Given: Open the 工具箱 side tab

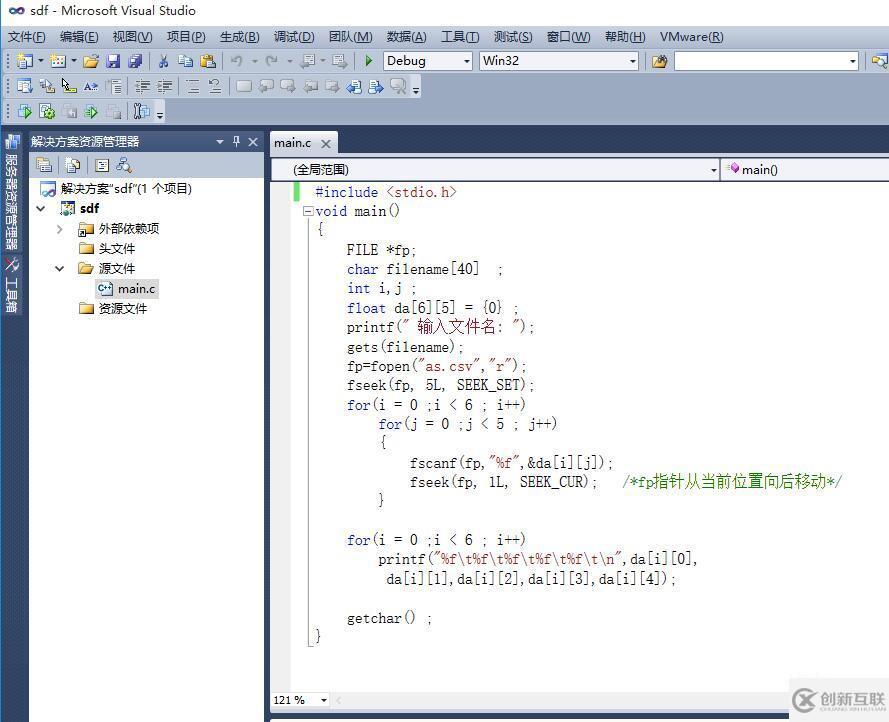Looking at the screenshot, I should tap(12, 285).
